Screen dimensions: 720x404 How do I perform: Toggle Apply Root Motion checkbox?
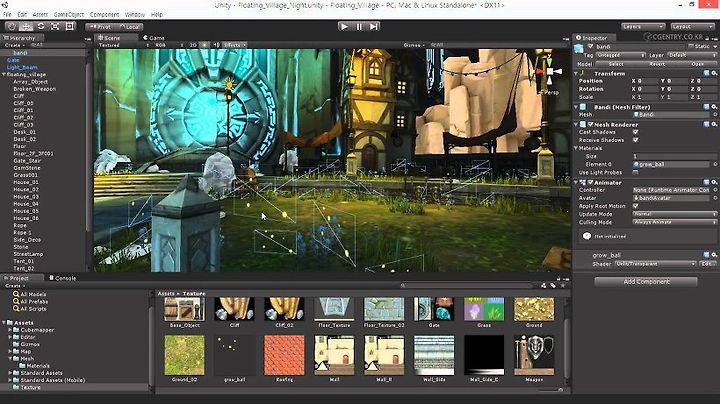636,206
